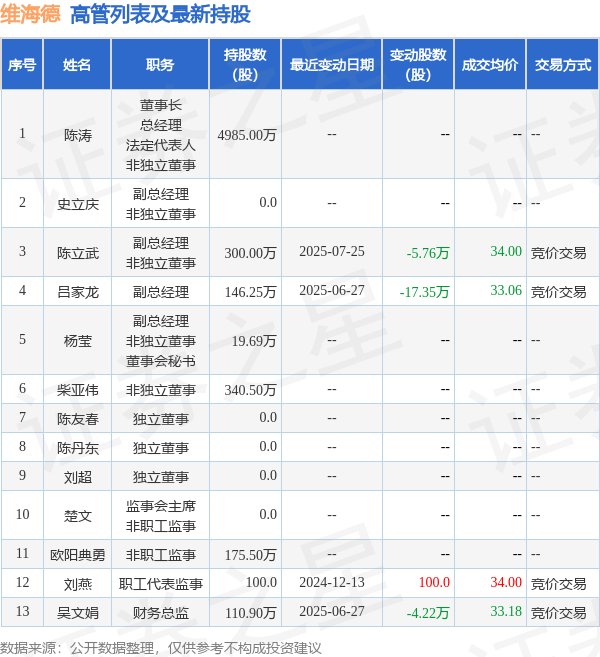Click the name 刘超
The width and height of the screenshot is (600, 657).
pos(78,477)
